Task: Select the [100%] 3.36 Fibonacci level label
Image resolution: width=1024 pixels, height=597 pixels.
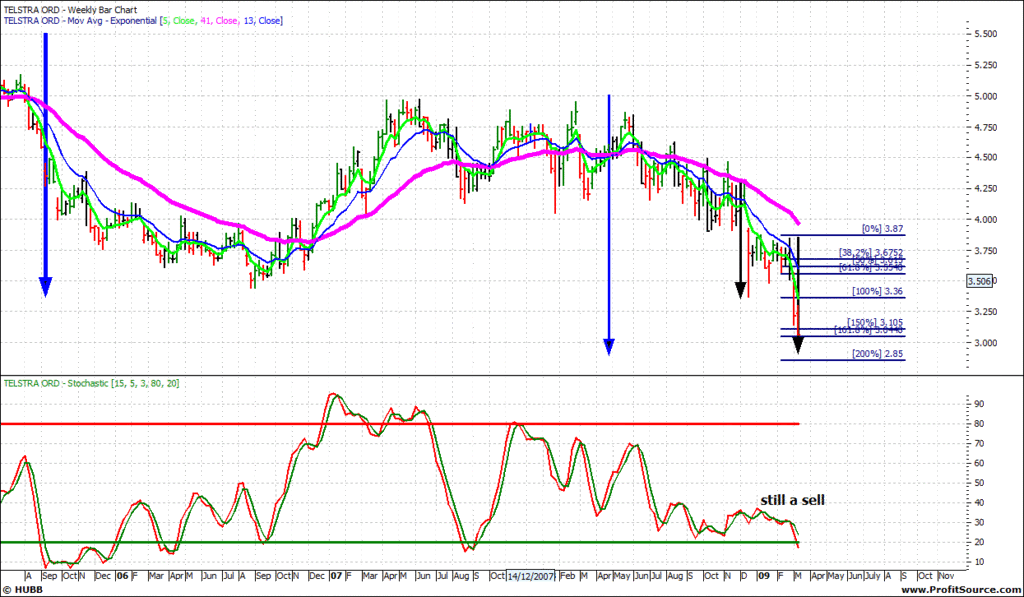Action: (878, 291)
